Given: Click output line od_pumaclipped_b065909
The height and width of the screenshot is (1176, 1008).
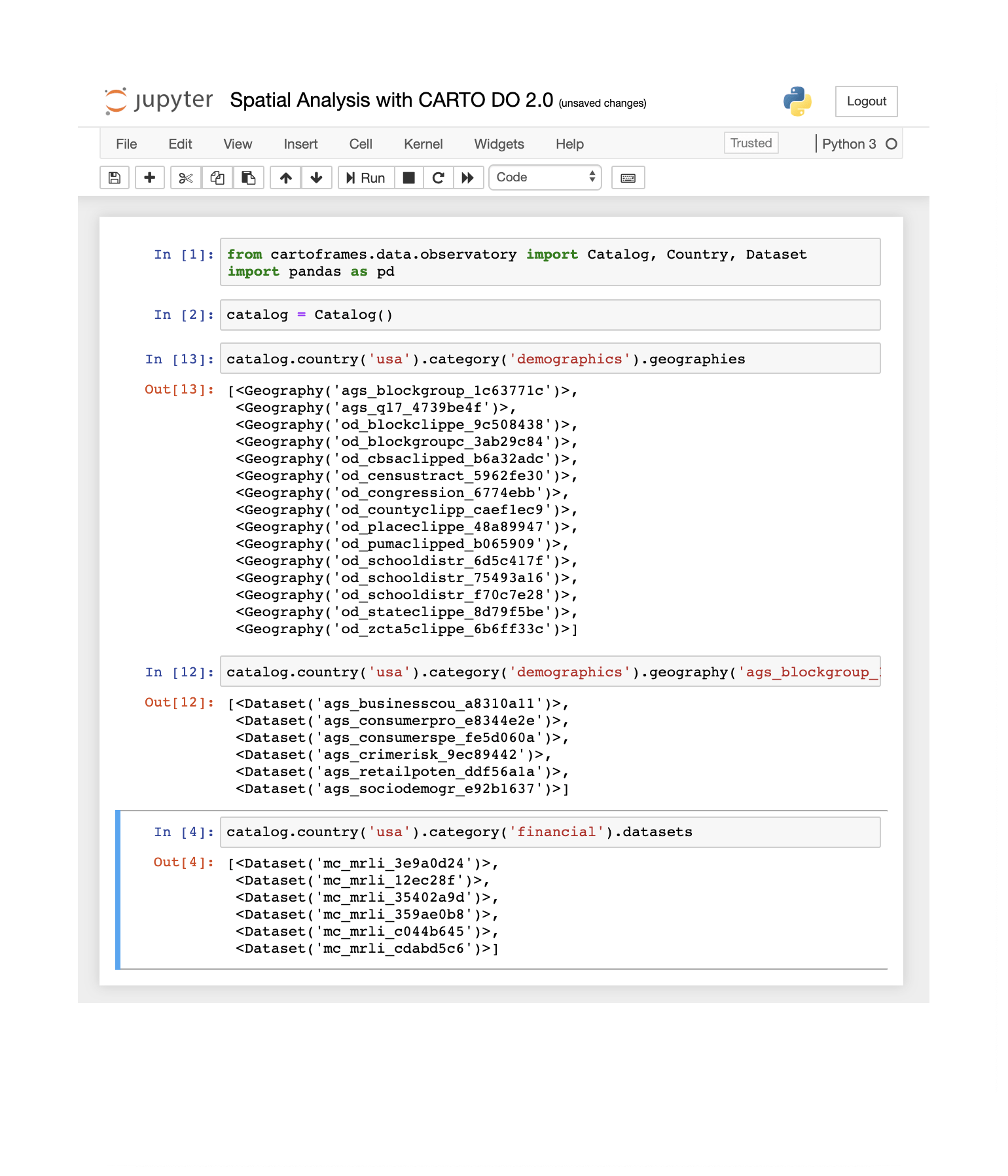Looking at the screenshot, I should tap(402, 544).
